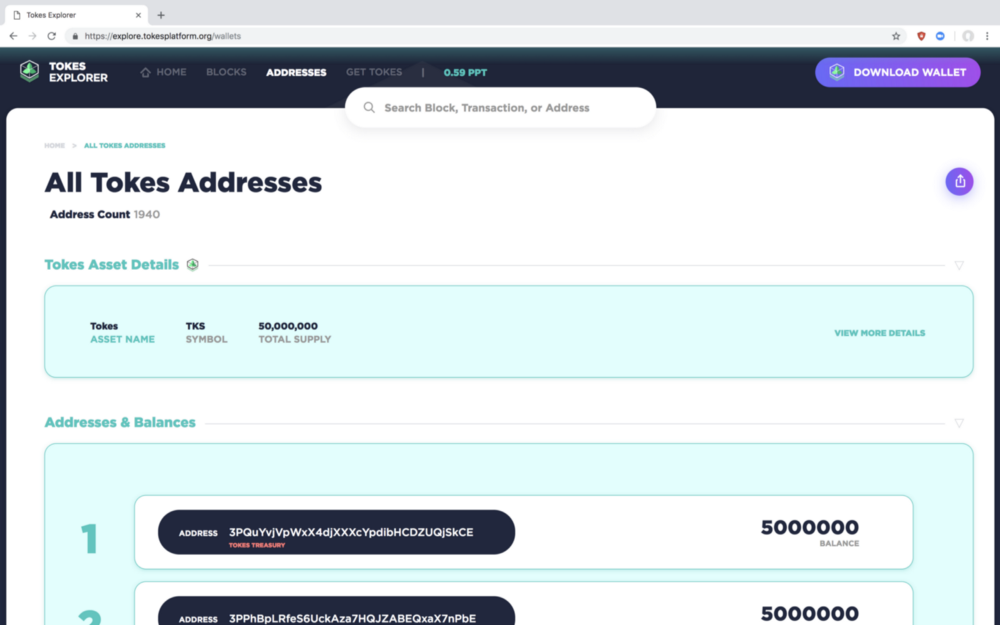Click the Home breadcrumb link
1000x625 pixels.
tap(54, 145)
